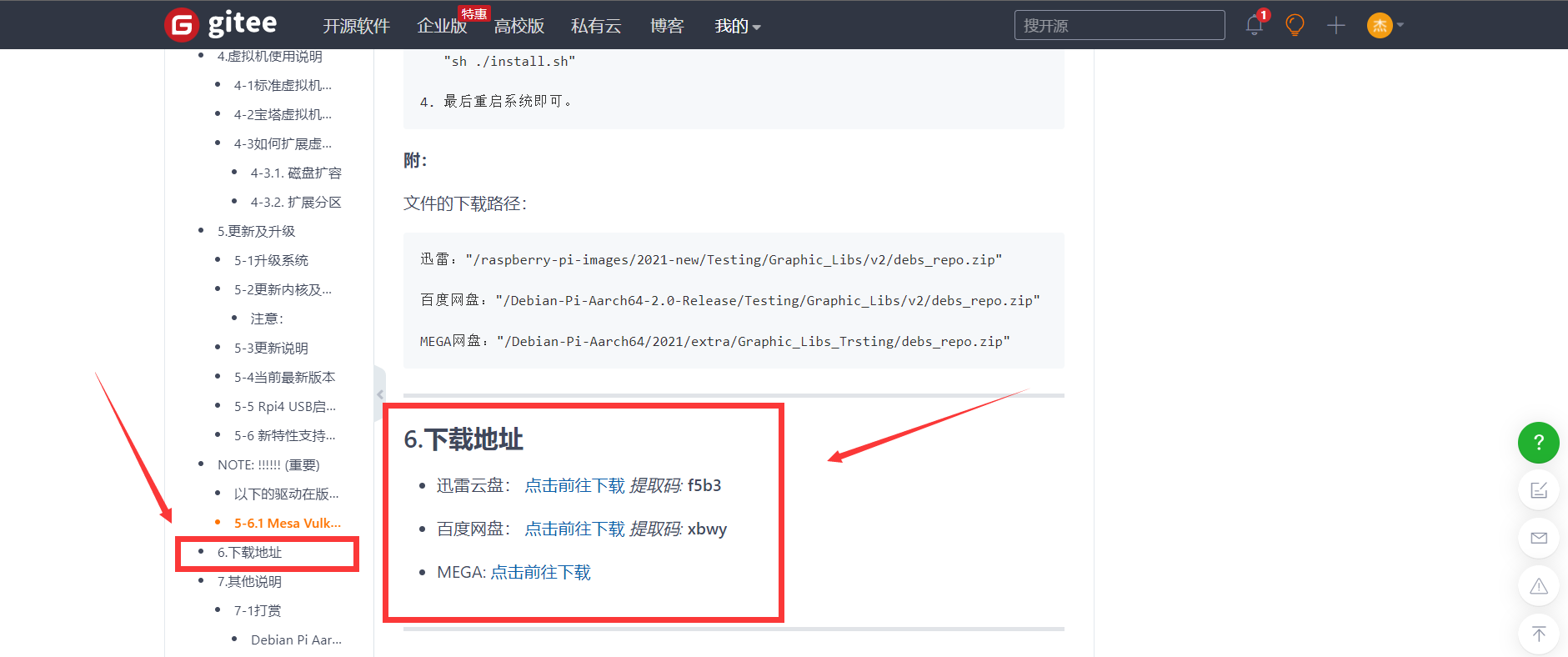Go to 5.更新及升级 outline entry
Screen dimensions: 1568x657
pos(257,231)
